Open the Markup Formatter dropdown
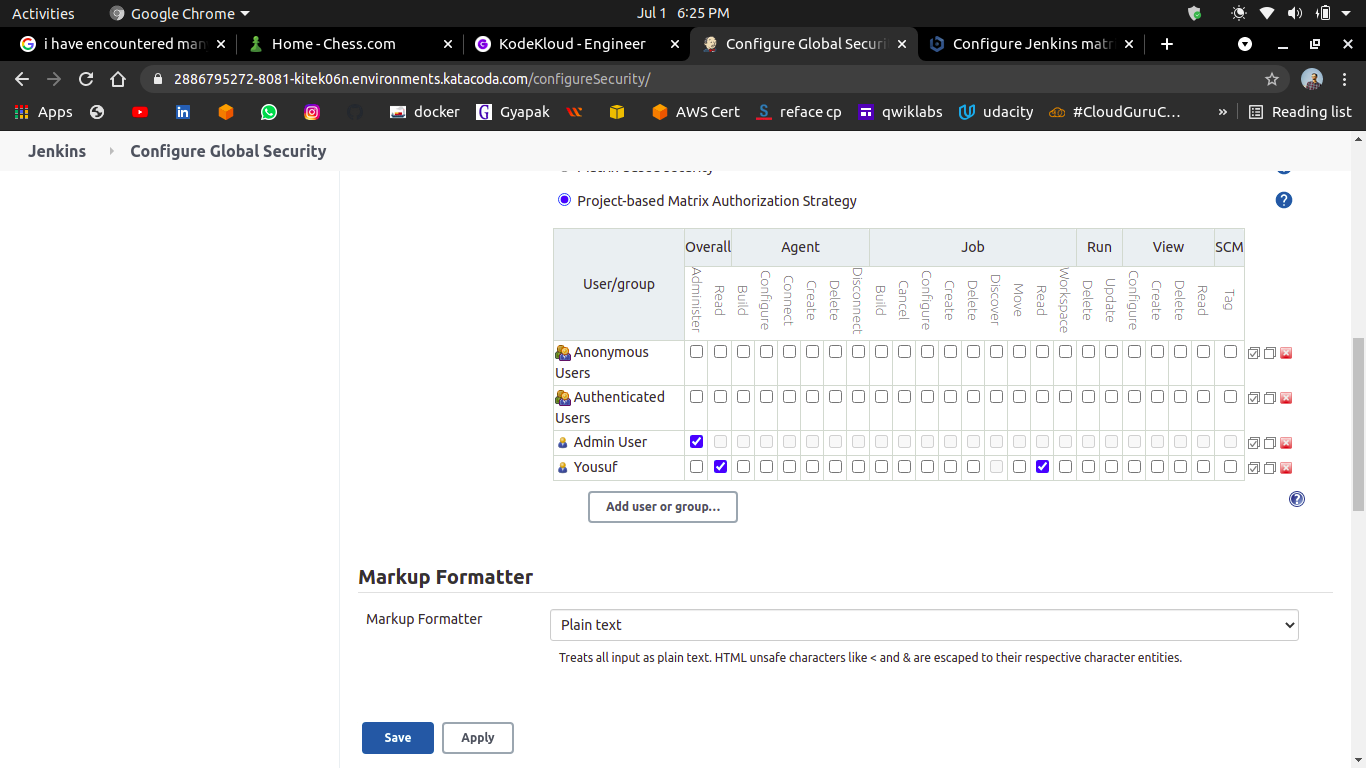The width and height of the screenshot is (1366, 768). click(x=924, y=625)
